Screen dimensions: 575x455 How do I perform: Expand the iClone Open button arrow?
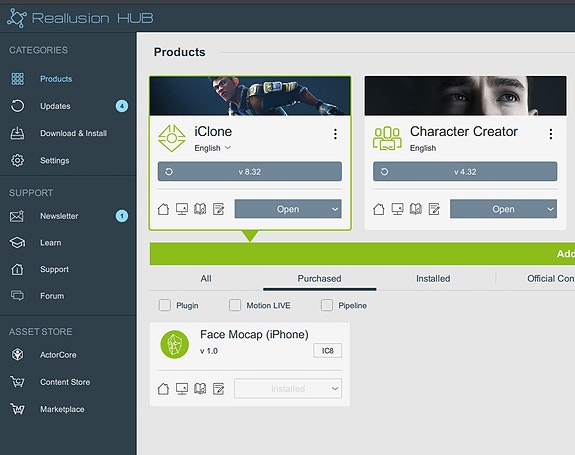[x=335, y=209]
